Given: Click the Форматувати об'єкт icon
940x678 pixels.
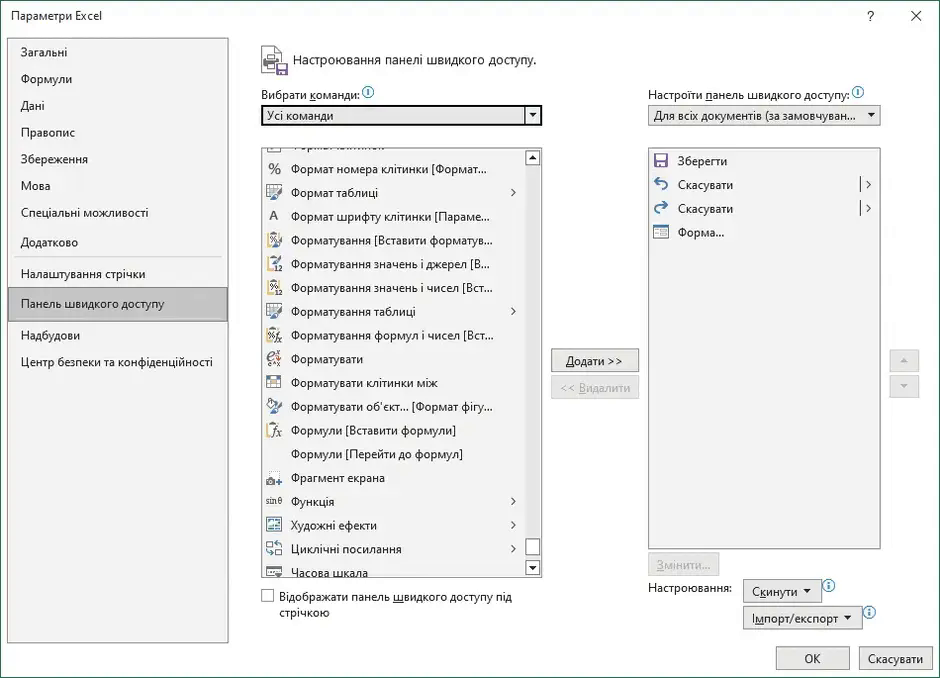Looking at the screenshot, I should 274,406.
